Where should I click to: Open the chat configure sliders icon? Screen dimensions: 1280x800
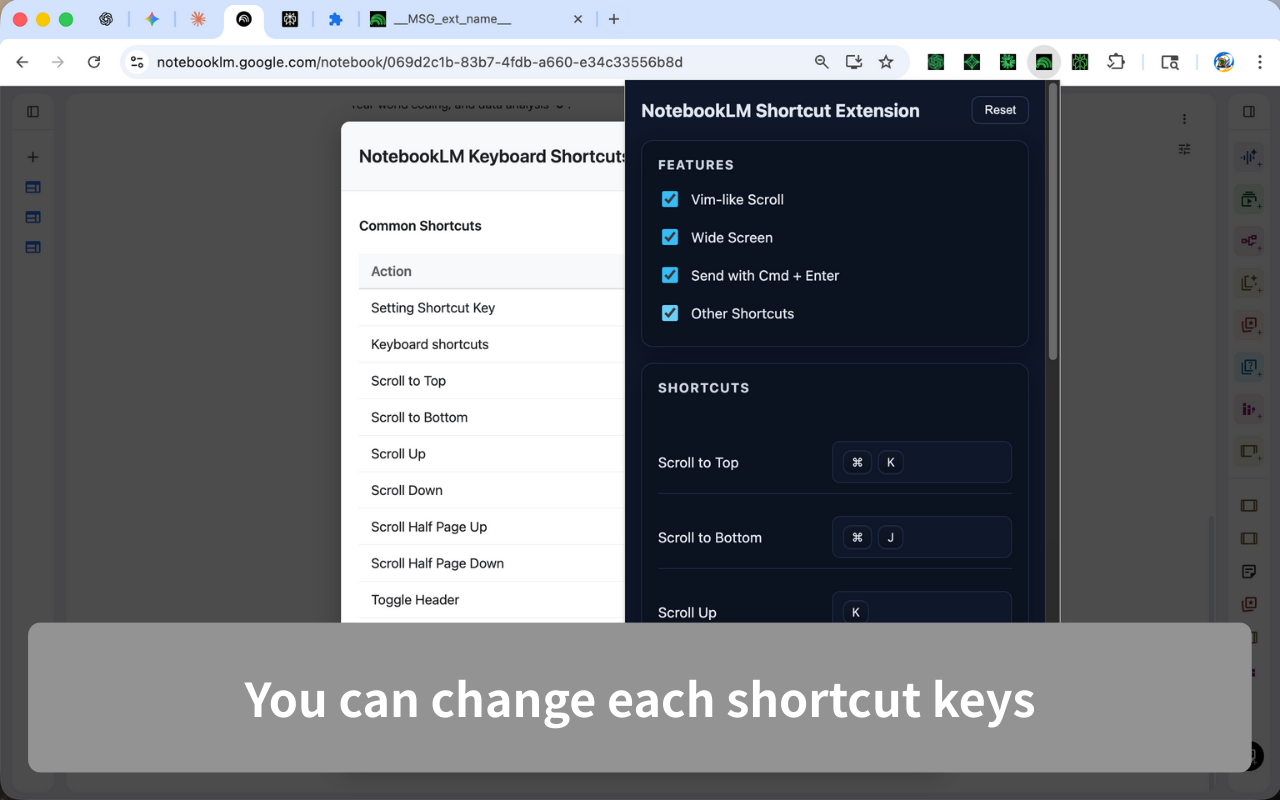(x=1184, y=149)
